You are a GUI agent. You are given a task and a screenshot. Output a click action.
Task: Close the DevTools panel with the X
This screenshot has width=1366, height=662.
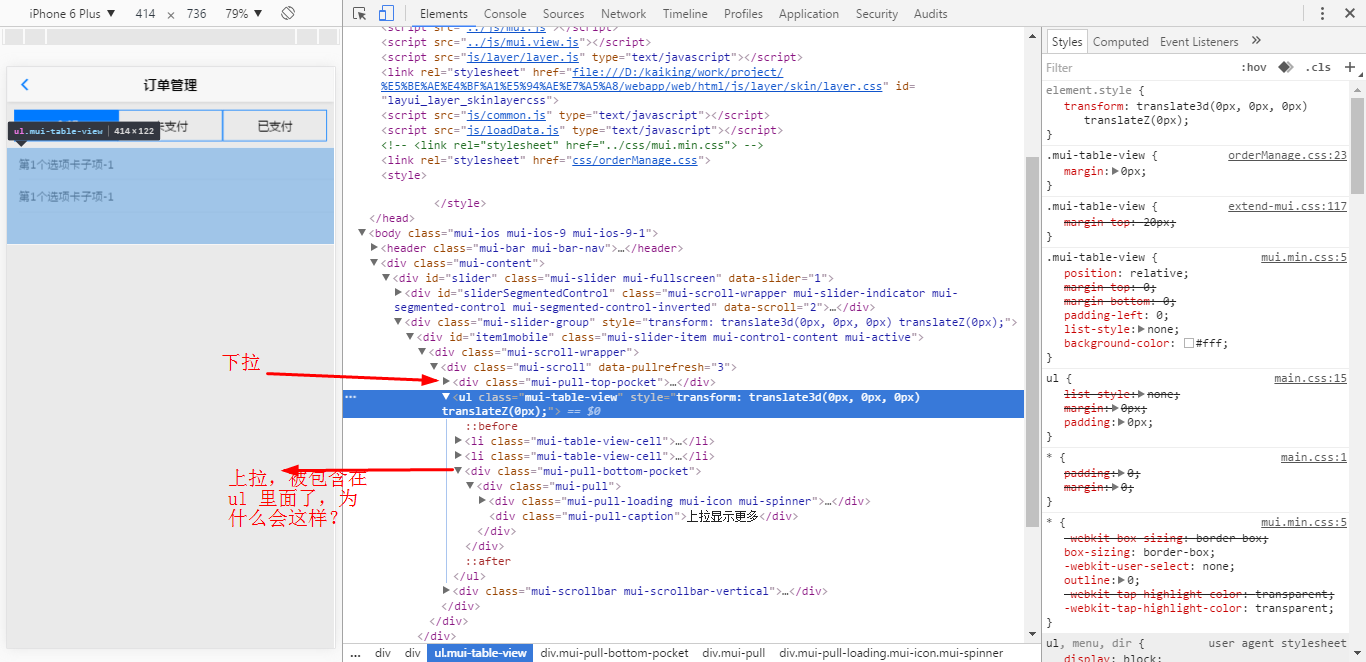(1349, 14)
